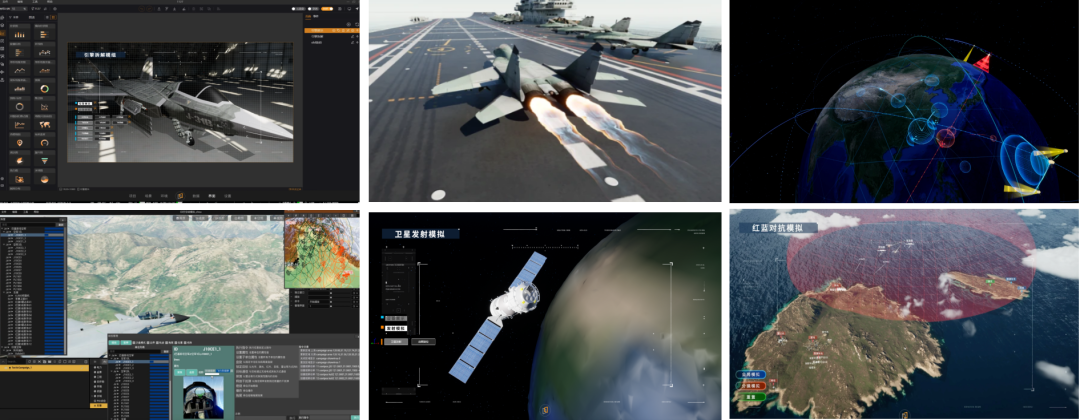1080x420 pixels.
Task: Click the green pill button over the island
Action: coord(750,397)
